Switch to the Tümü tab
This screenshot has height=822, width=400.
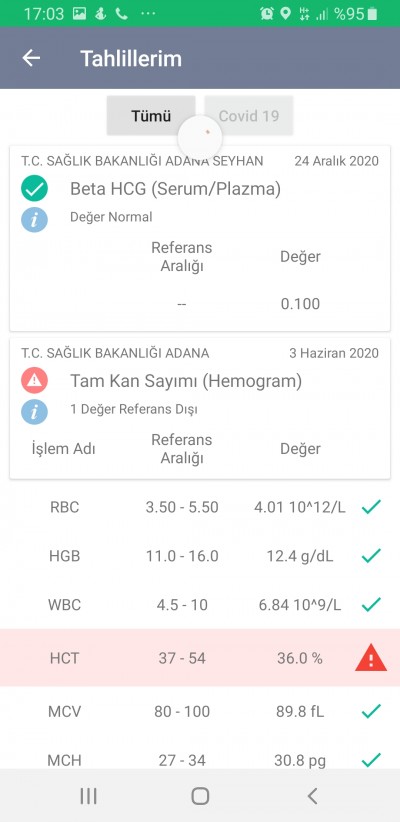(151, 116)
